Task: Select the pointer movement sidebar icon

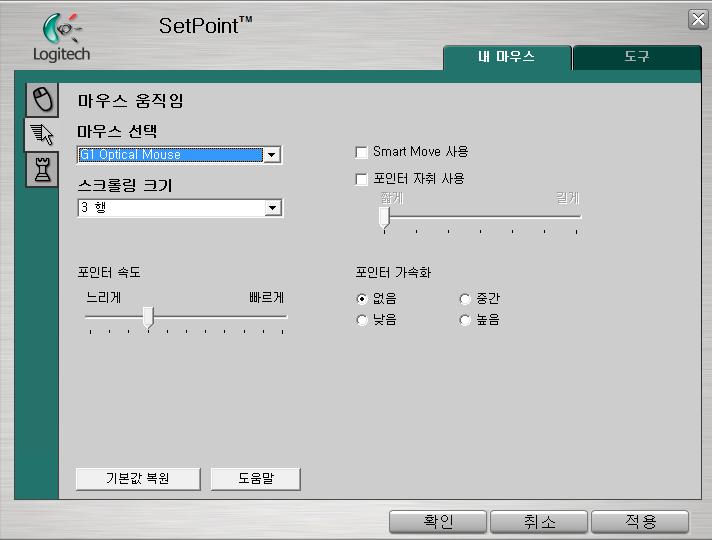Action: pyautogui.click(x=42, y=134)
